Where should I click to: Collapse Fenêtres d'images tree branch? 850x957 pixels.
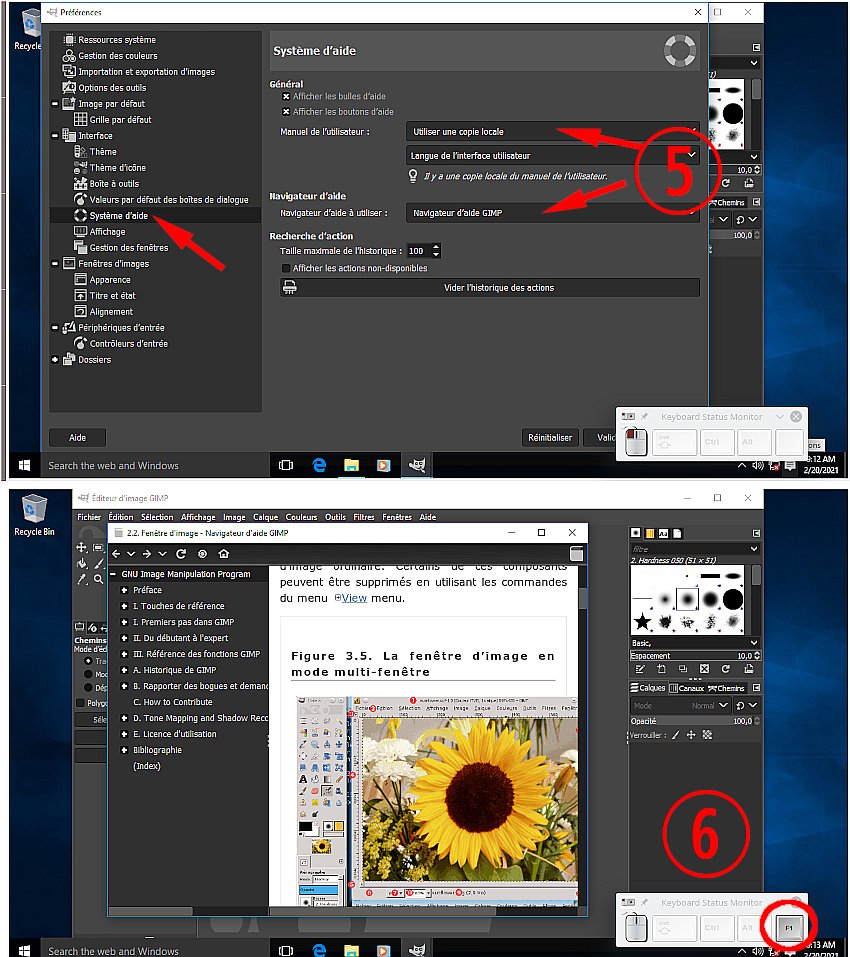[x=55, y=264]
